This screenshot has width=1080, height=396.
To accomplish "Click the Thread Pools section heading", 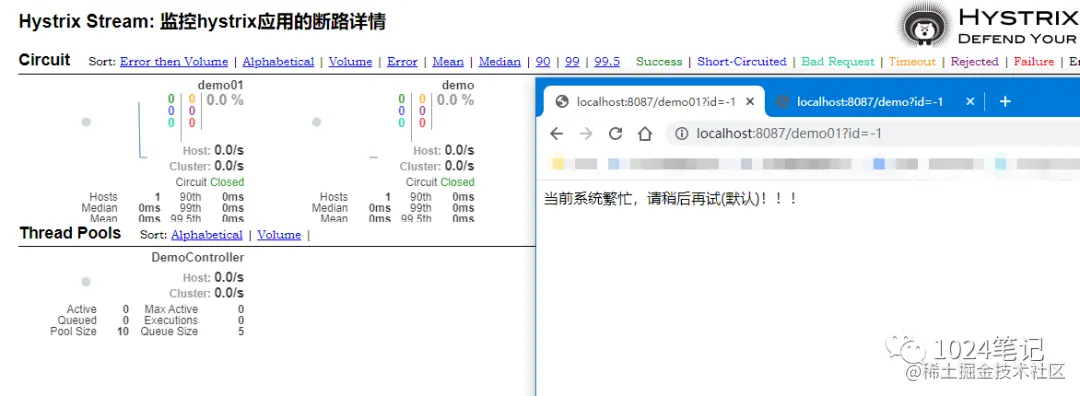I will coord(70,233).
